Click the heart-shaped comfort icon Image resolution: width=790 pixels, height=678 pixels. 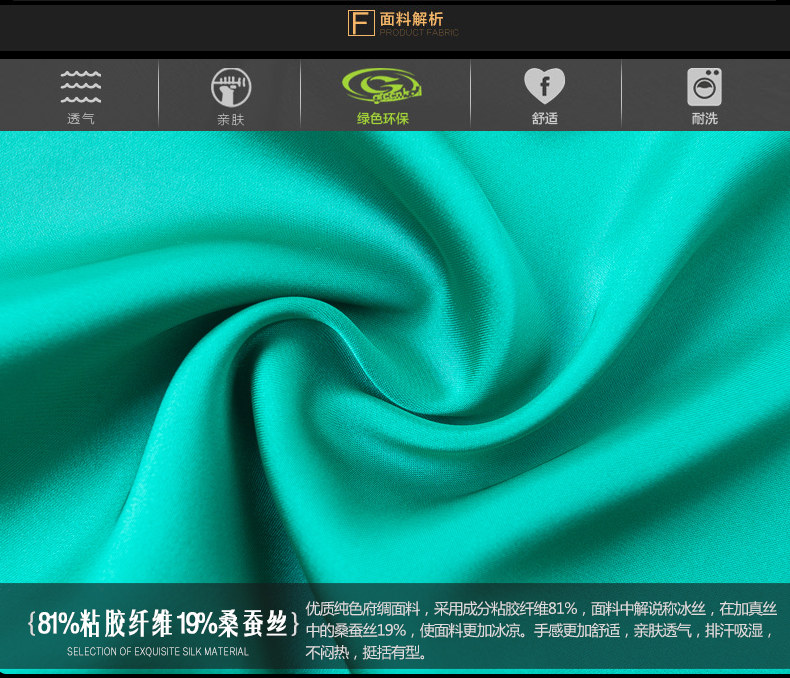pos(544,86)
